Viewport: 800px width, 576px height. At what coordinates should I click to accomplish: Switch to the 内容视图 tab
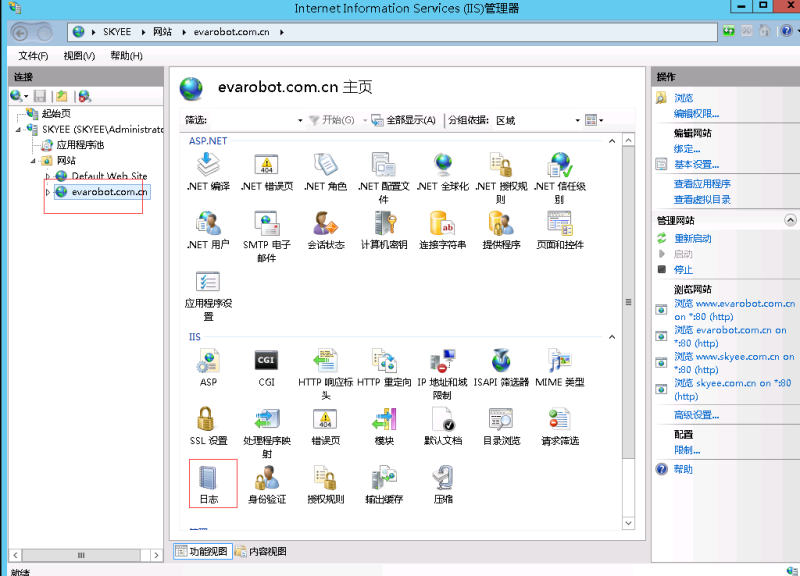(261, 551)
